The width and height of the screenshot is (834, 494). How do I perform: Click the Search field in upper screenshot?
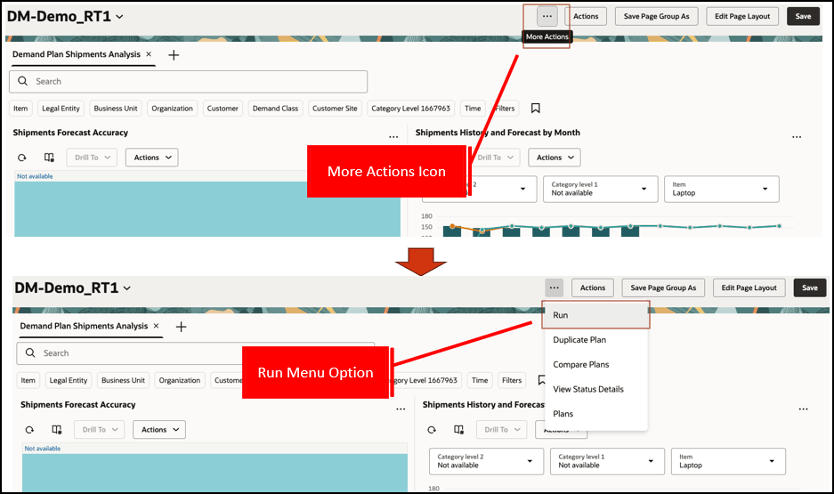188,81
